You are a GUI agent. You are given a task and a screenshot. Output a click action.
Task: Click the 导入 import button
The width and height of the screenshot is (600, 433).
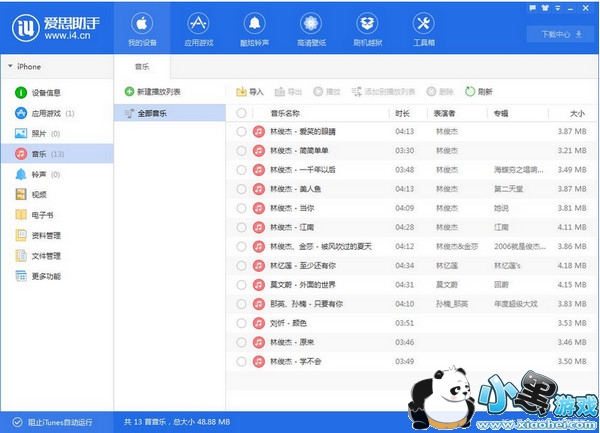point(249,91)
